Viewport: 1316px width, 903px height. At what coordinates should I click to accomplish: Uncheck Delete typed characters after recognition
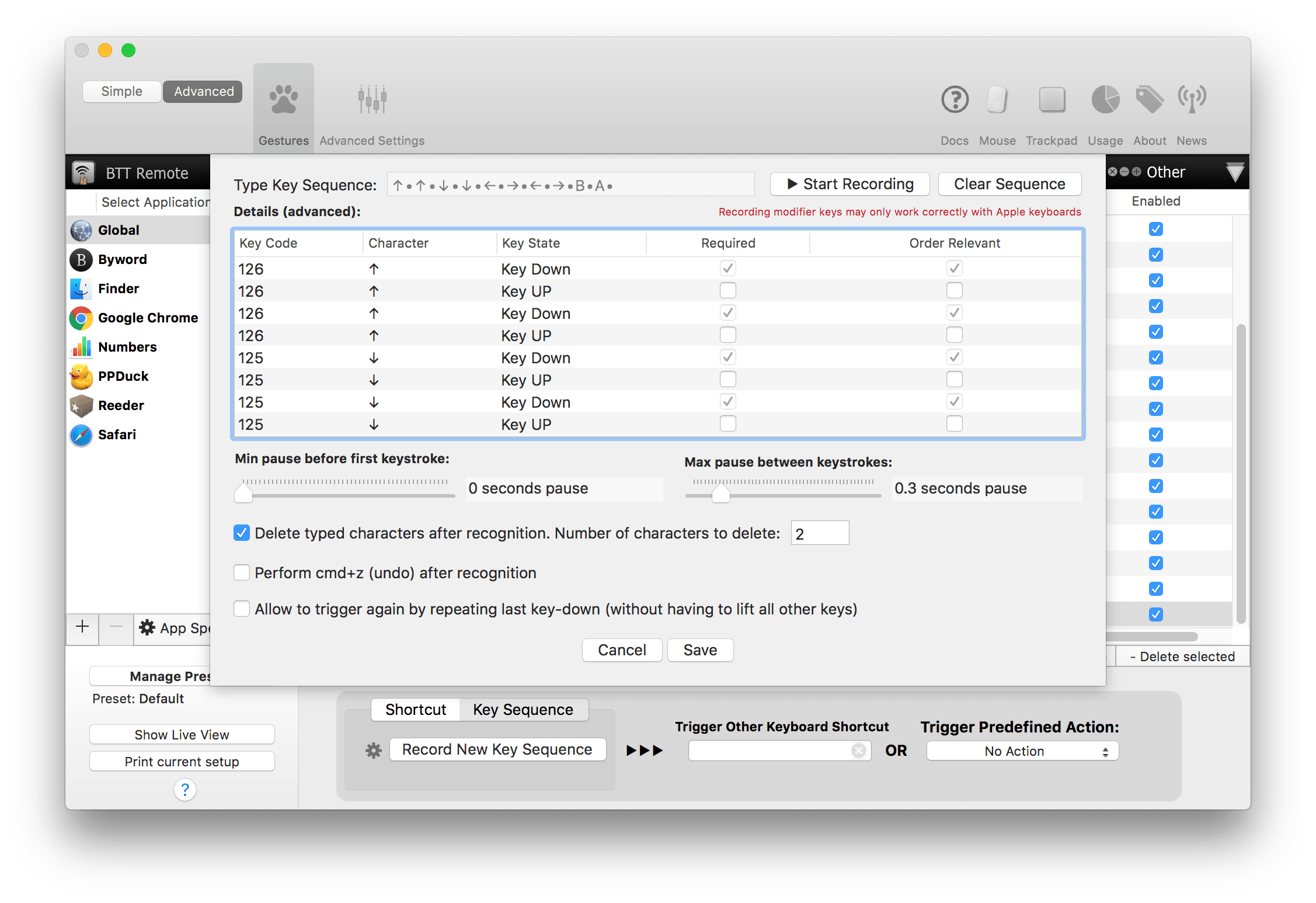[x=242, y=533]
